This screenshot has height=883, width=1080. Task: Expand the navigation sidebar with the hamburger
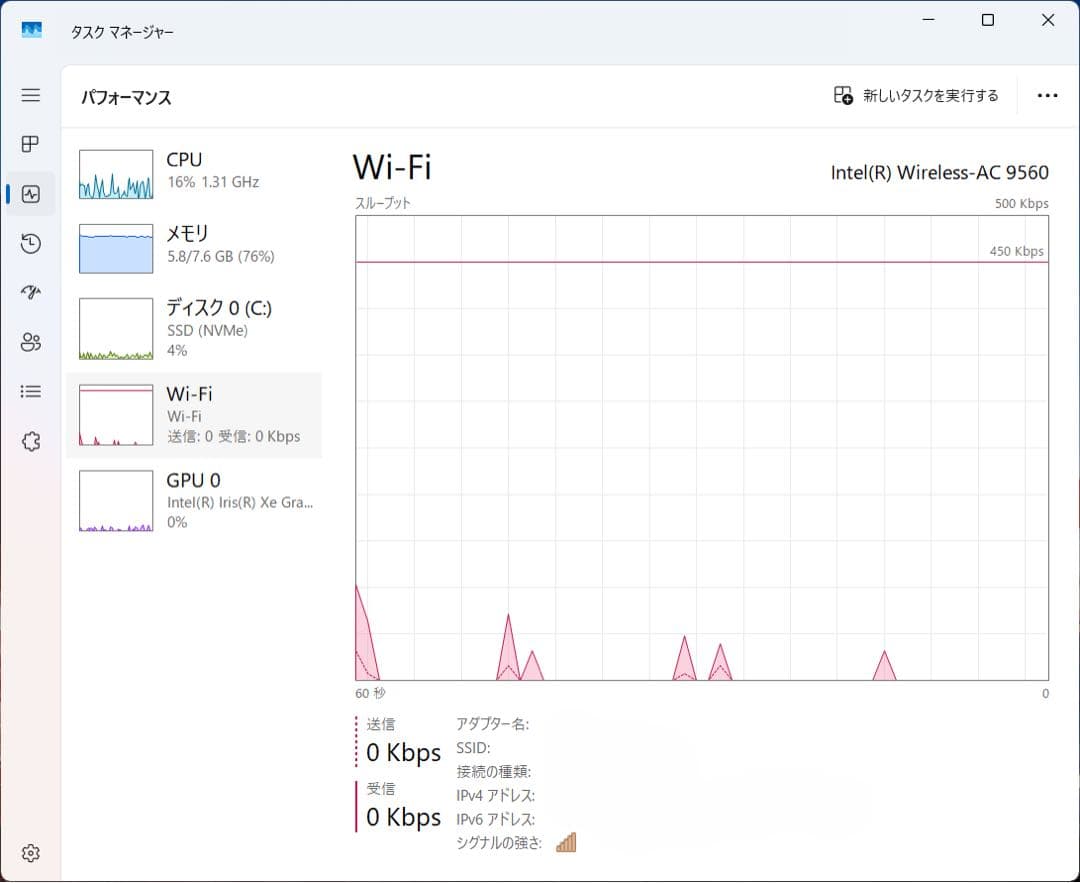[30, 95]
